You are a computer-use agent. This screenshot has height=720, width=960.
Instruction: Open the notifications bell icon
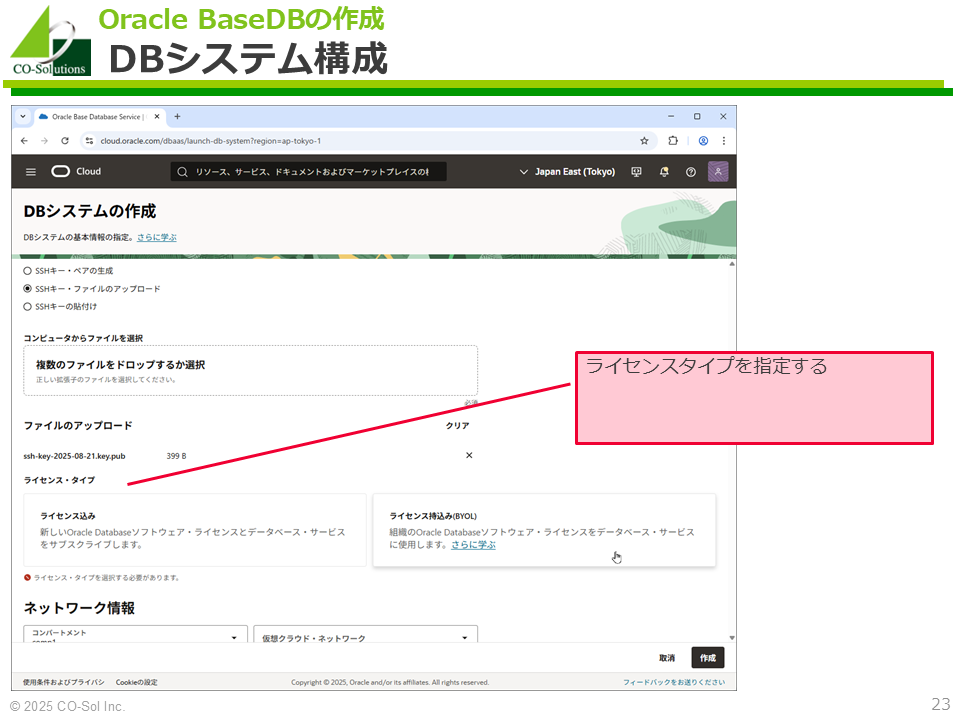pyautogui.click(x=664, y=172)
